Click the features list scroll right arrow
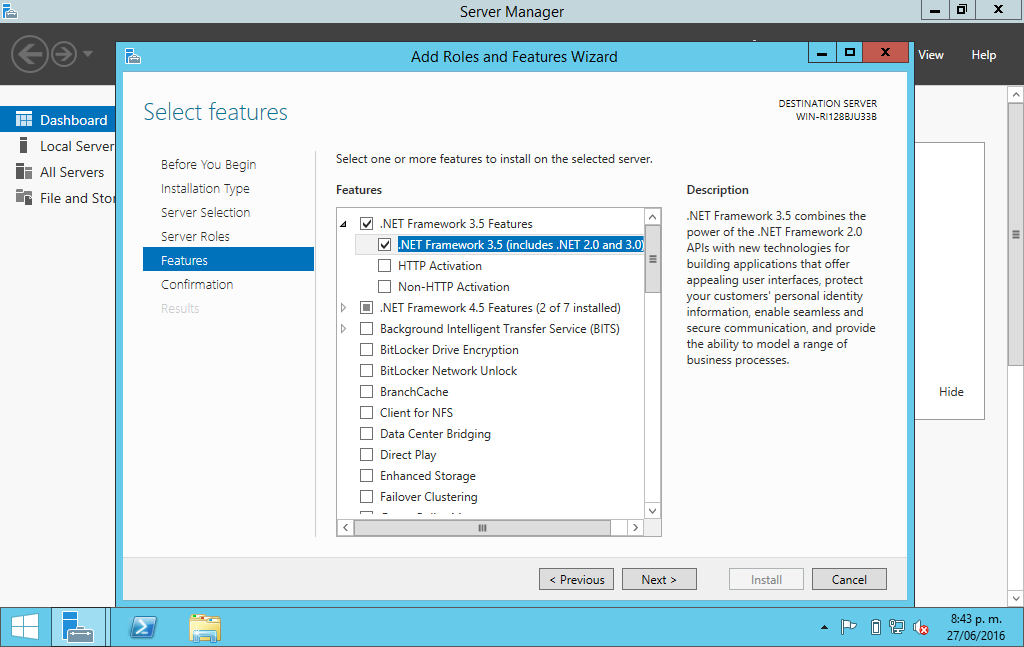Viewport: 1024px width, 647px height. [x=635, y=528]
